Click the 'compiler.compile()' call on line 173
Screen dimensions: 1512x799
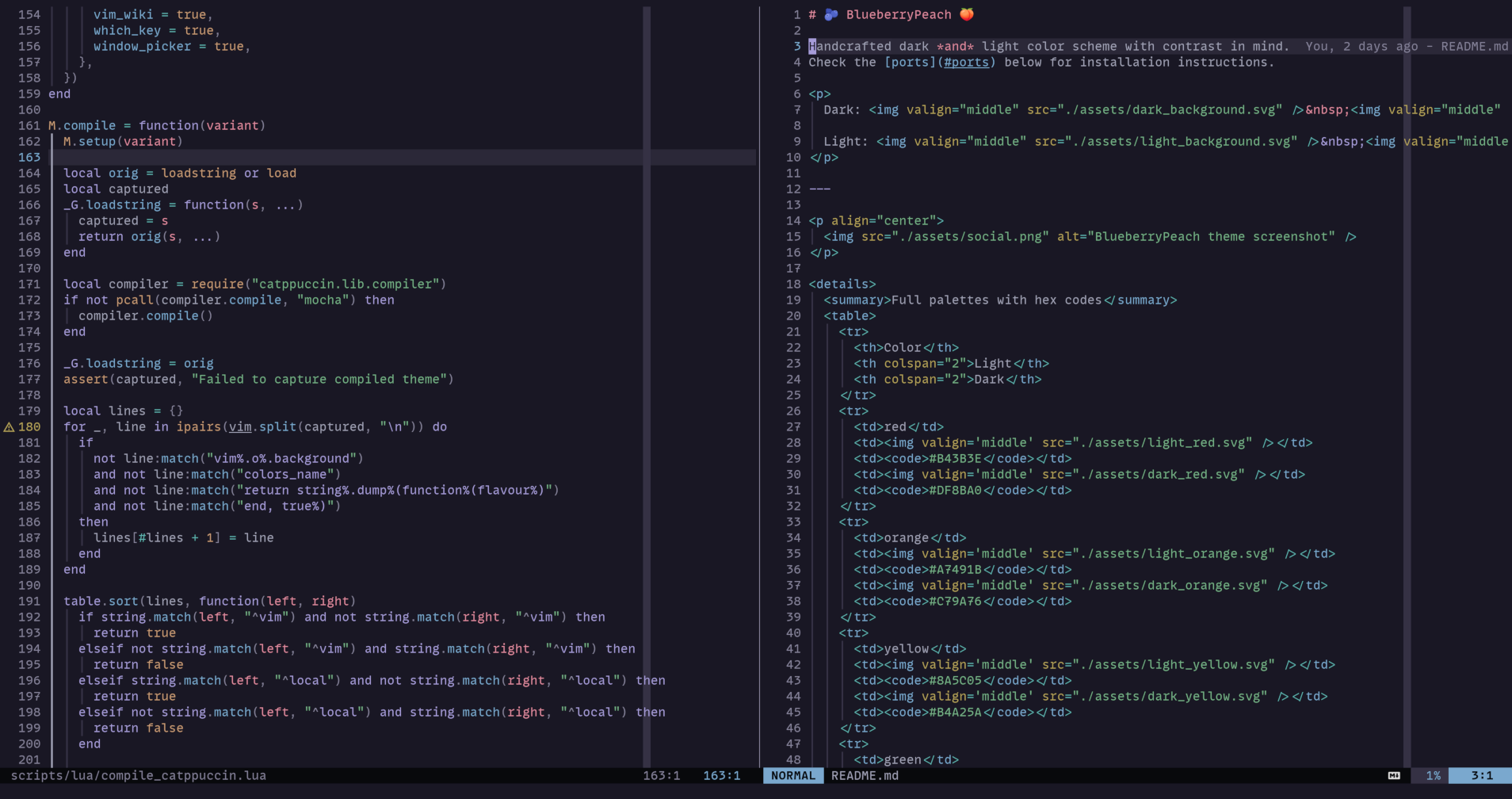point(146,315)
